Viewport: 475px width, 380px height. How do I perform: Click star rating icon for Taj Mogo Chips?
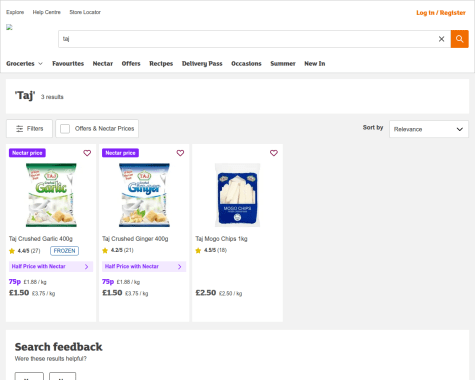[x=198, y=250]
